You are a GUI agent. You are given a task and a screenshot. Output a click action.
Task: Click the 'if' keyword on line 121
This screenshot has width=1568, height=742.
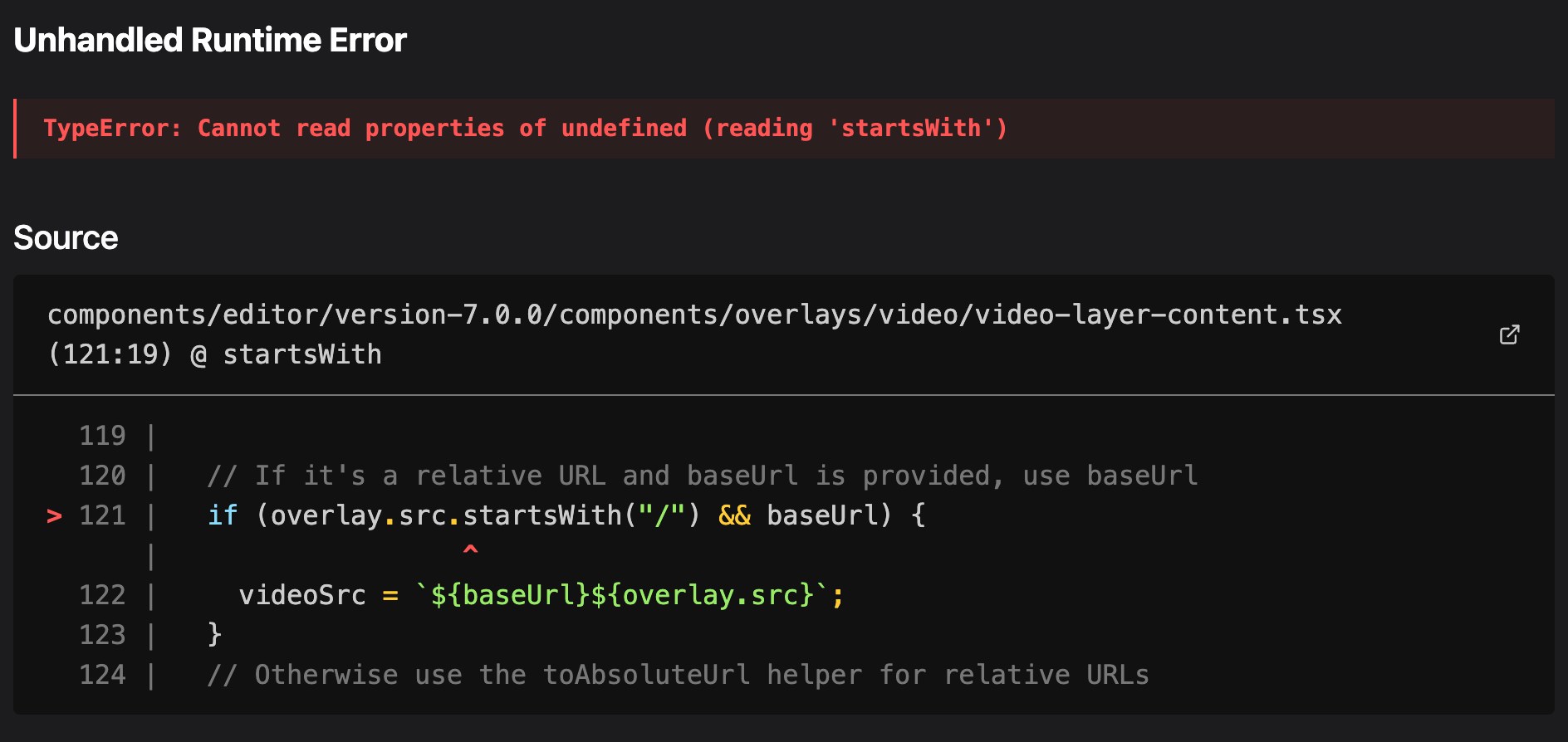(223, 515)
